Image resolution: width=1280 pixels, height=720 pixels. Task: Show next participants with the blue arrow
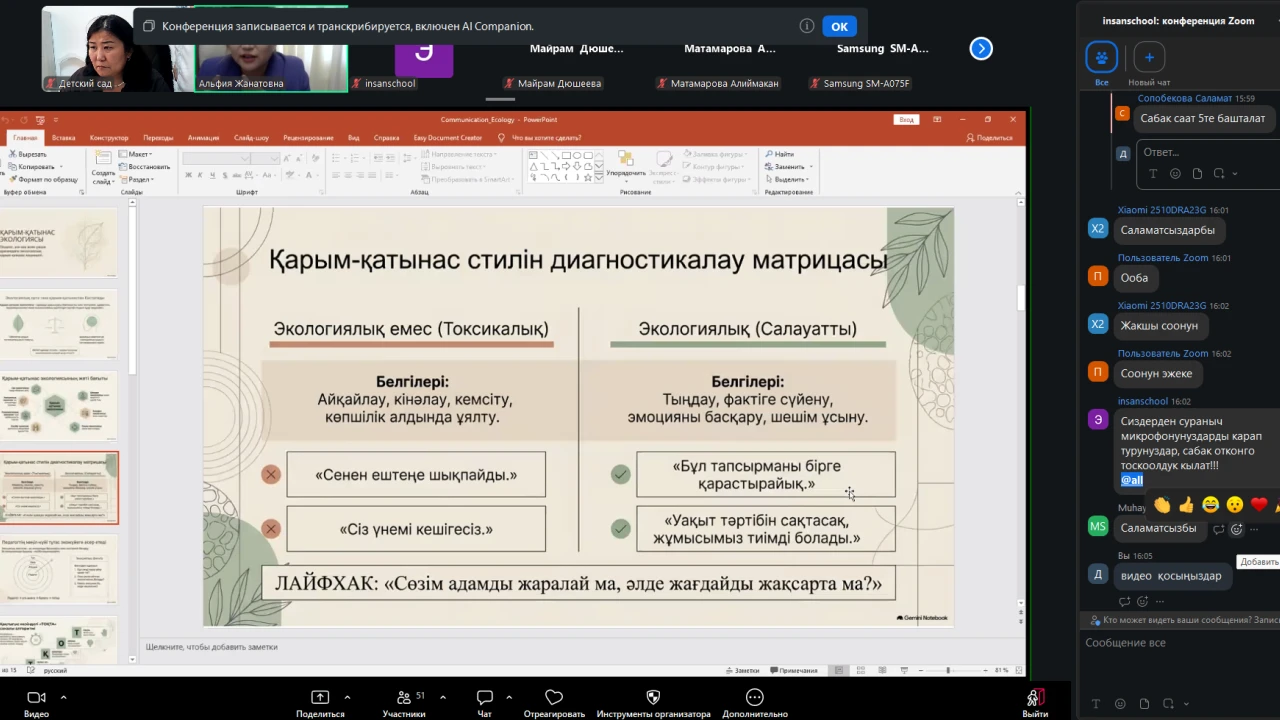981,48
